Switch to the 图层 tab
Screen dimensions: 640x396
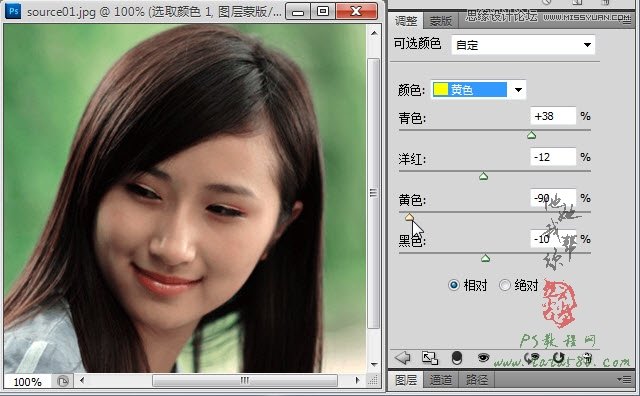406,380
